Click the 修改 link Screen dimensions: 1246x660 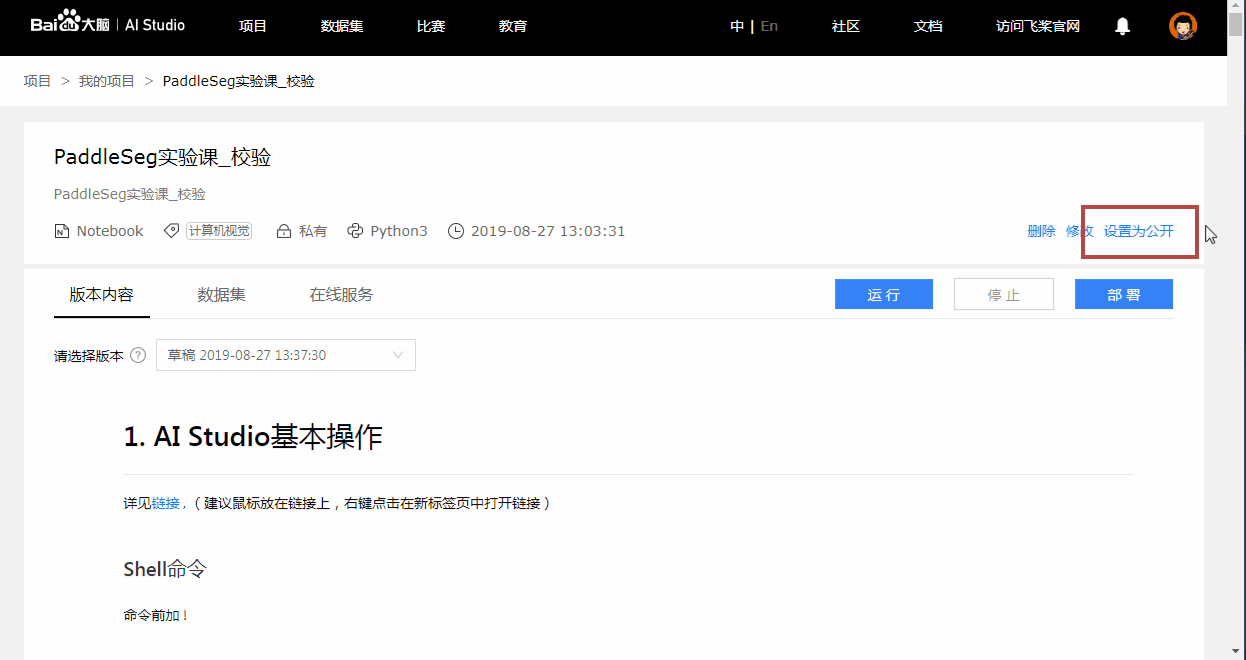click(1080, 231)
